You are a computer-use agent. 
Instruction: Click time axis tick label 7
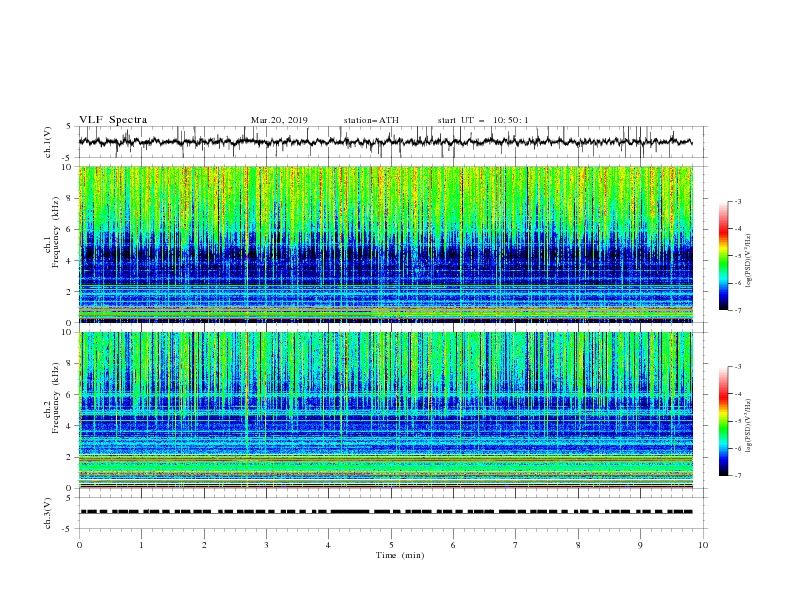[516, 545]
